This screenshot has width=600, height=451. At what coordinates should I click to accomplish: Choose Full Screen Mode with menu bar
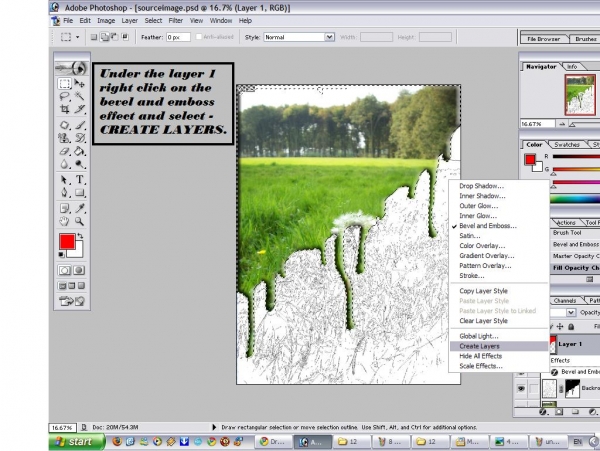(x=72, y=286)
